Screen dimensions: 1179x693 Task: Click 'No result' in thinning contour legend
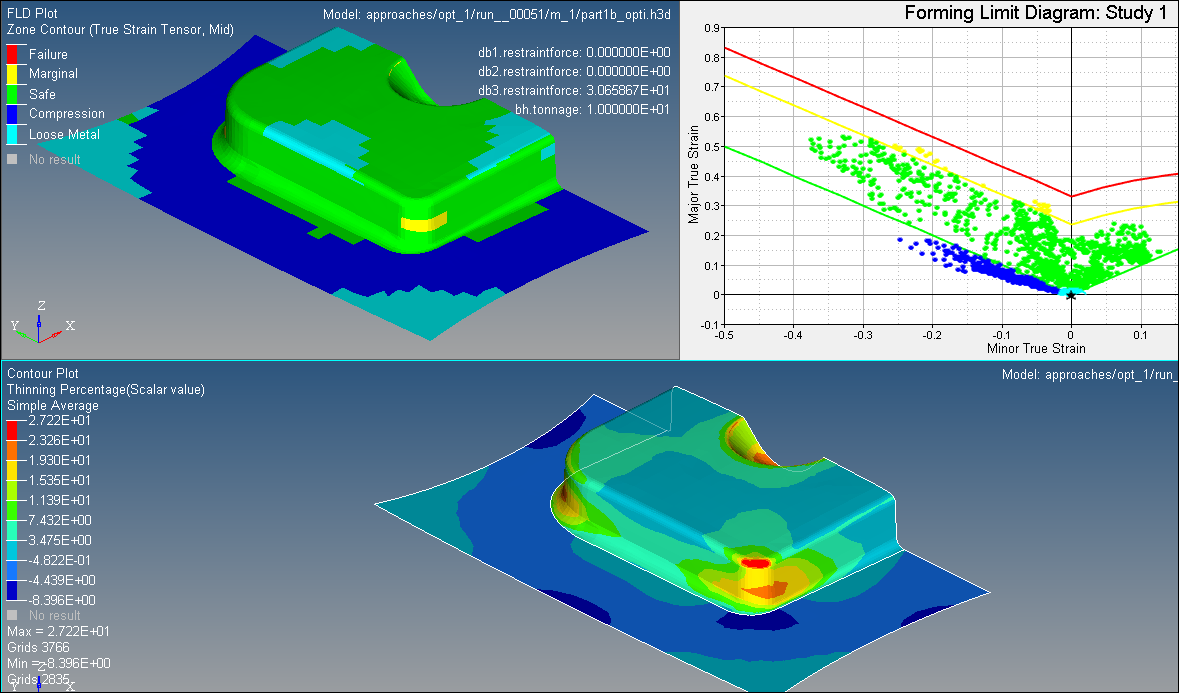(54, 616)
